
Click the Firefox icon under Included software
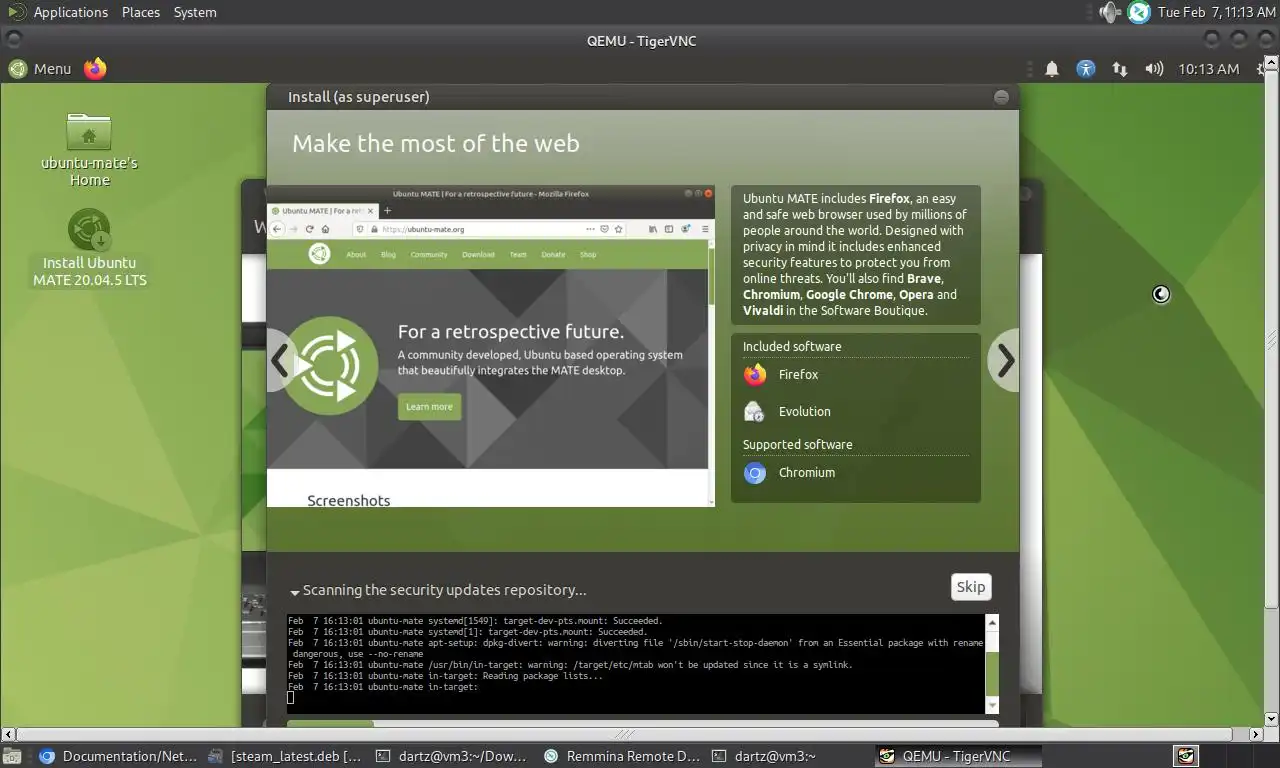[x=755, y=375]
